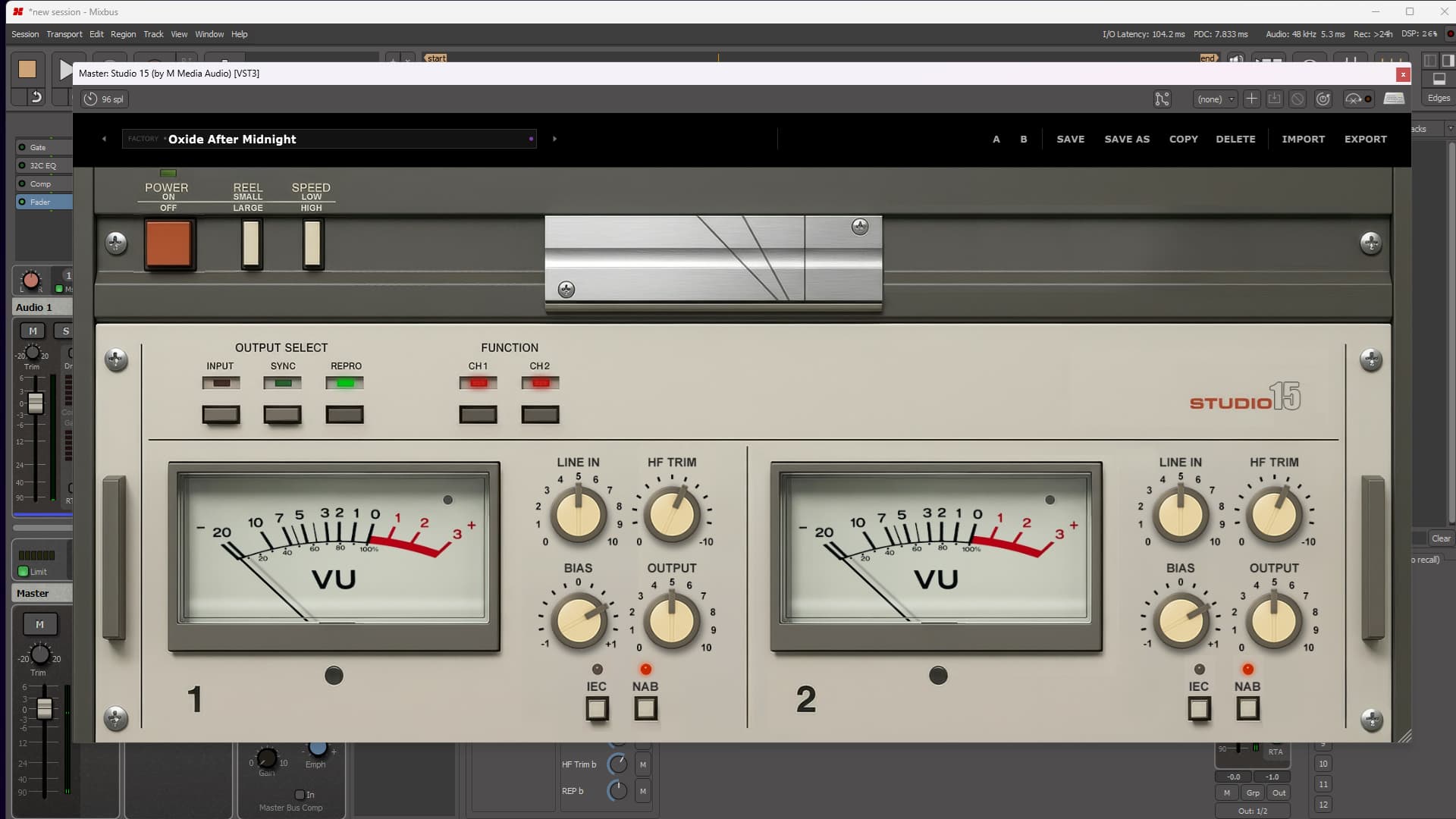Click channel 2 LINE IN knob

pos(1181,515)
